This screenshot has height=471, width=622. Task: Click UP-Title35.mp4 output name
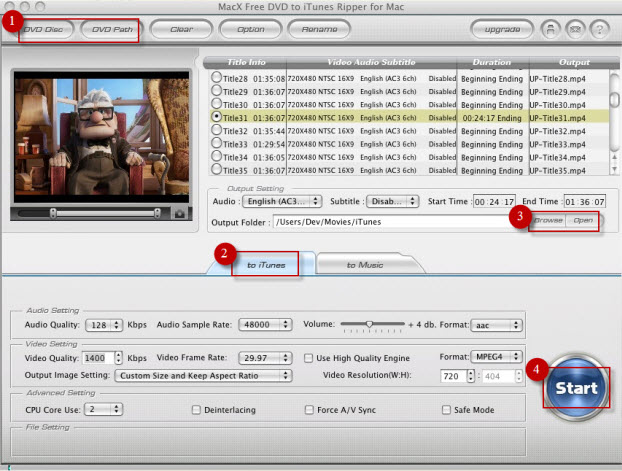pos(557,171)
